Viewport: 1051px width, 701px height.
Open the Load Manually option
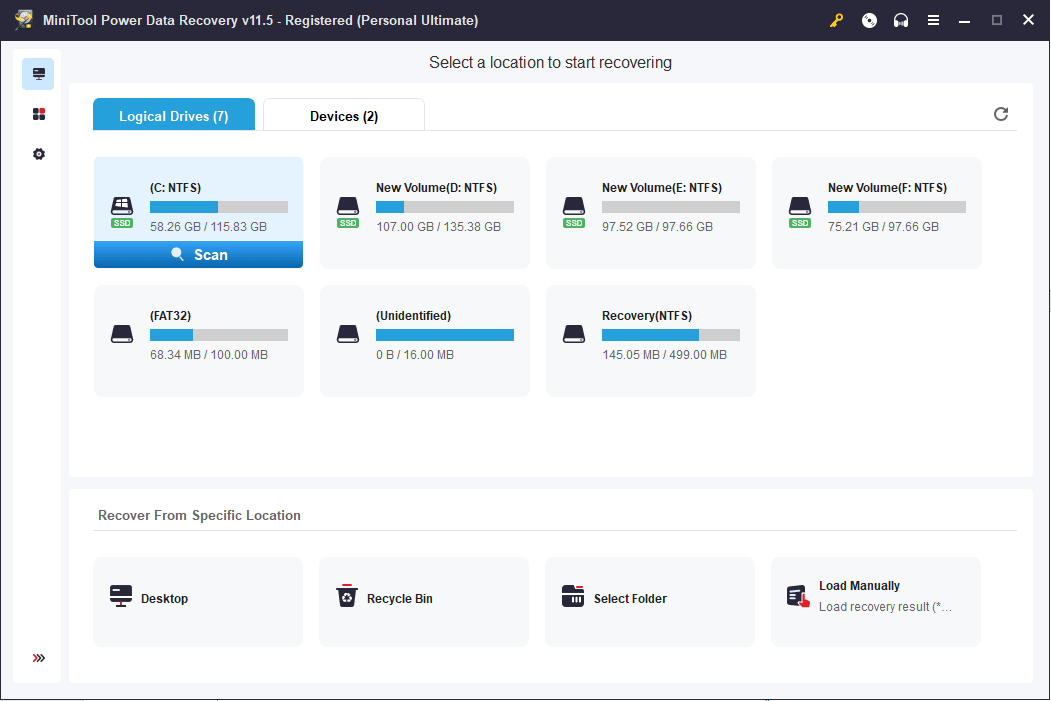point(875,602)
